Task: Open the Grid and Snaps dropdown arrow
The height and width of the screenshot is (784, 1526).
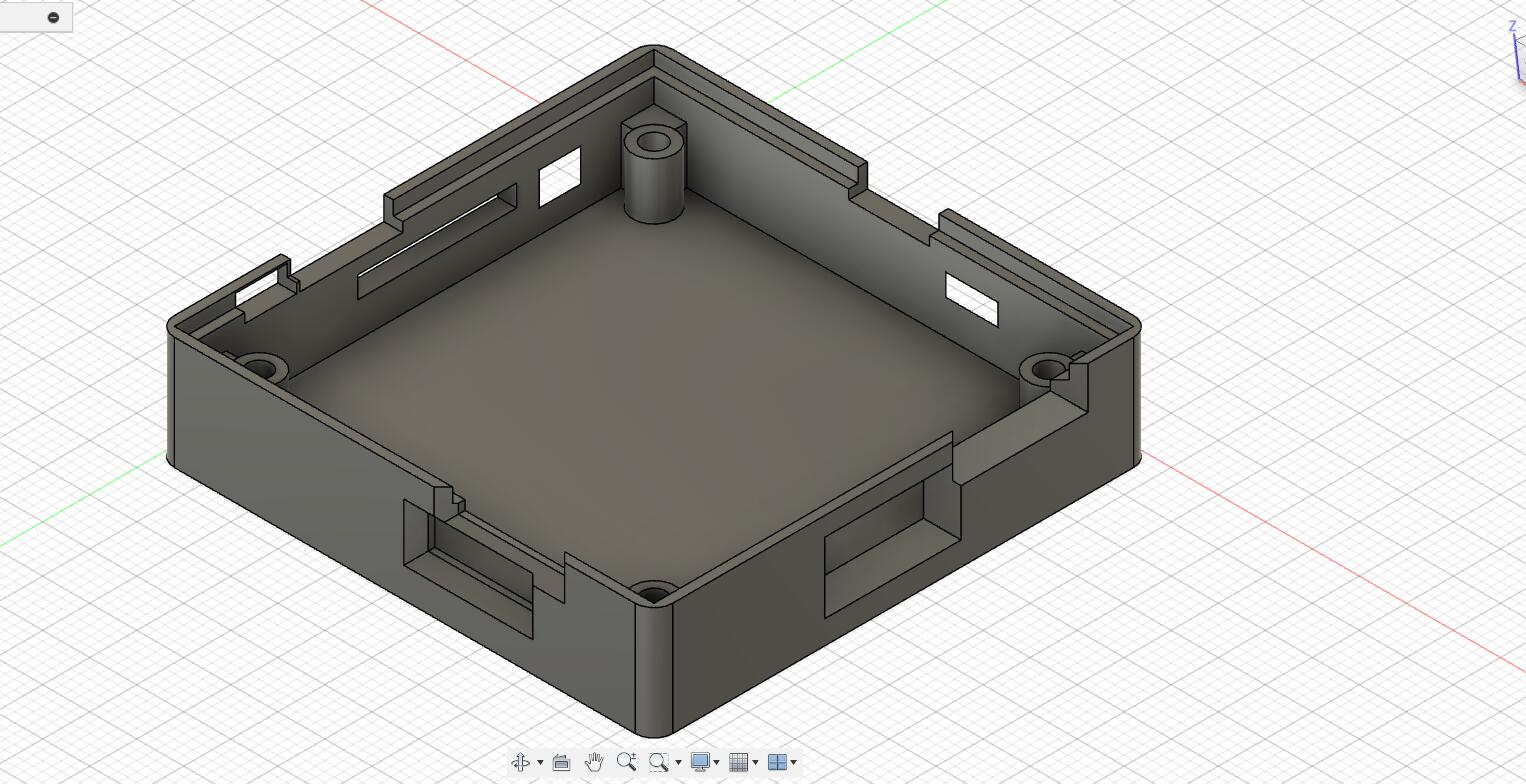Action: [x=755, y=762]
